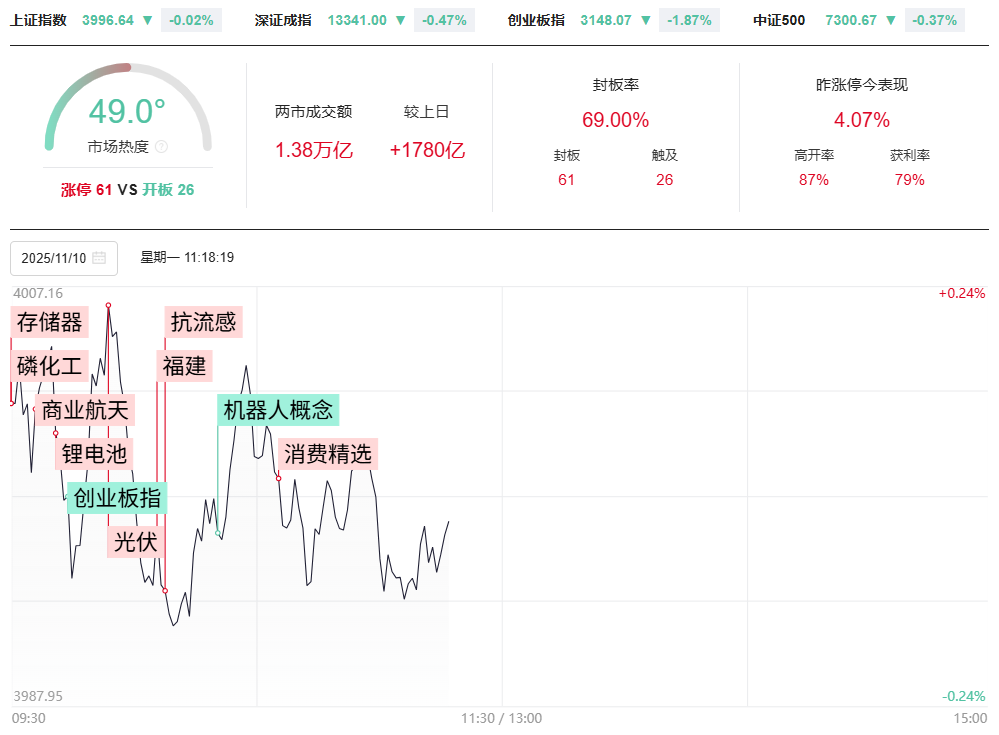Click the 涨停 61 count text
This screenshot has width=999, height=735.
[86, 190]
